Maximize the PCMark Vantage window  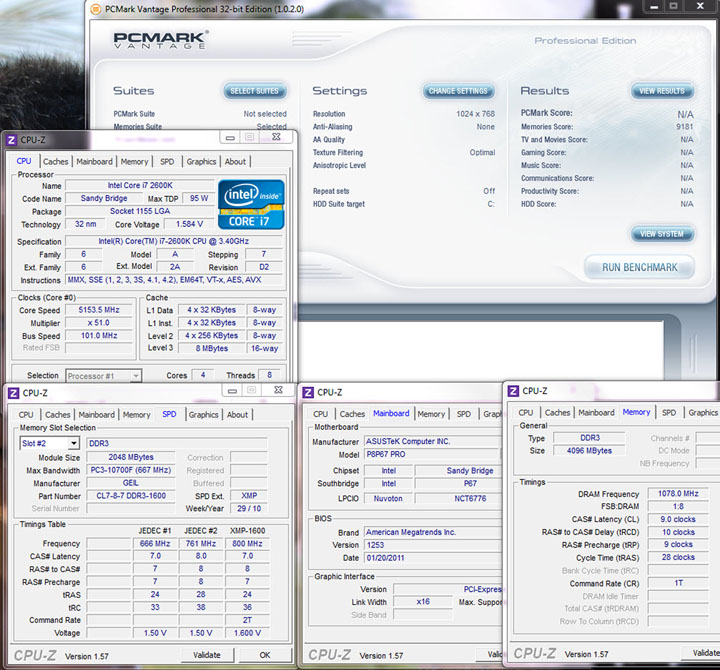click(674, 6)
